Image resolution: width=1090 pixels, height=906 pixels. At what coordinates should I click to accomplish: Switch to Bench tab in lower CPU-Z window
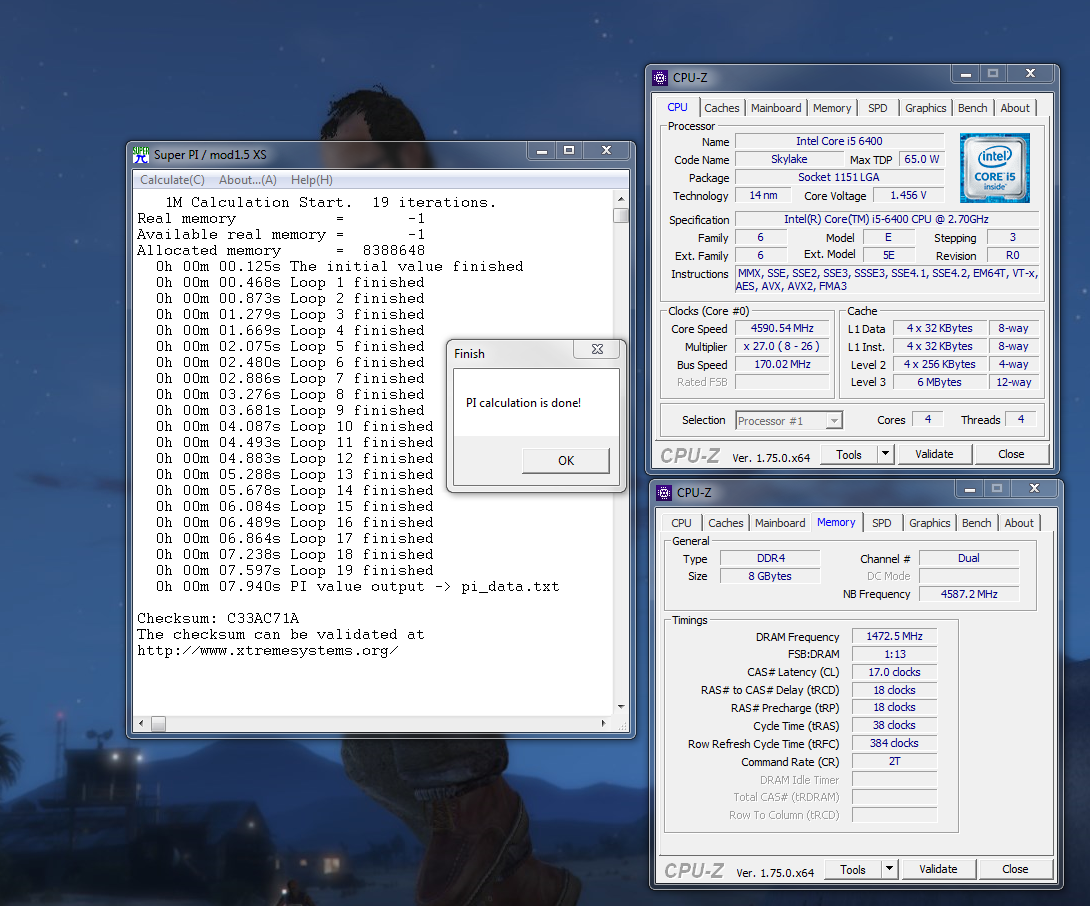click(x=976, y=523)
